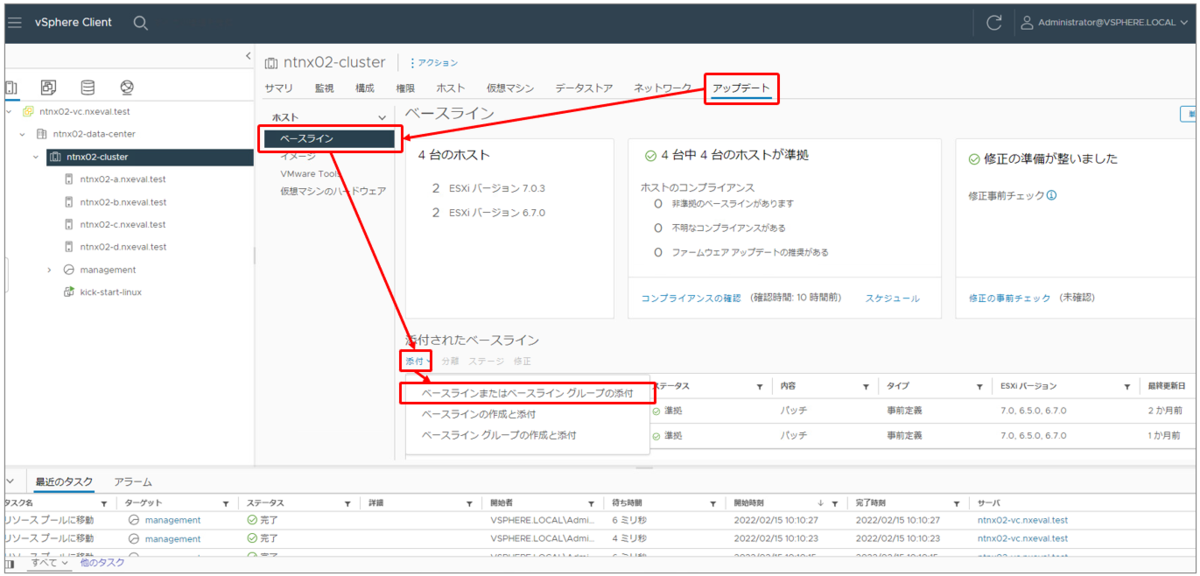Open the 添付 dropdown

(418, 361)
